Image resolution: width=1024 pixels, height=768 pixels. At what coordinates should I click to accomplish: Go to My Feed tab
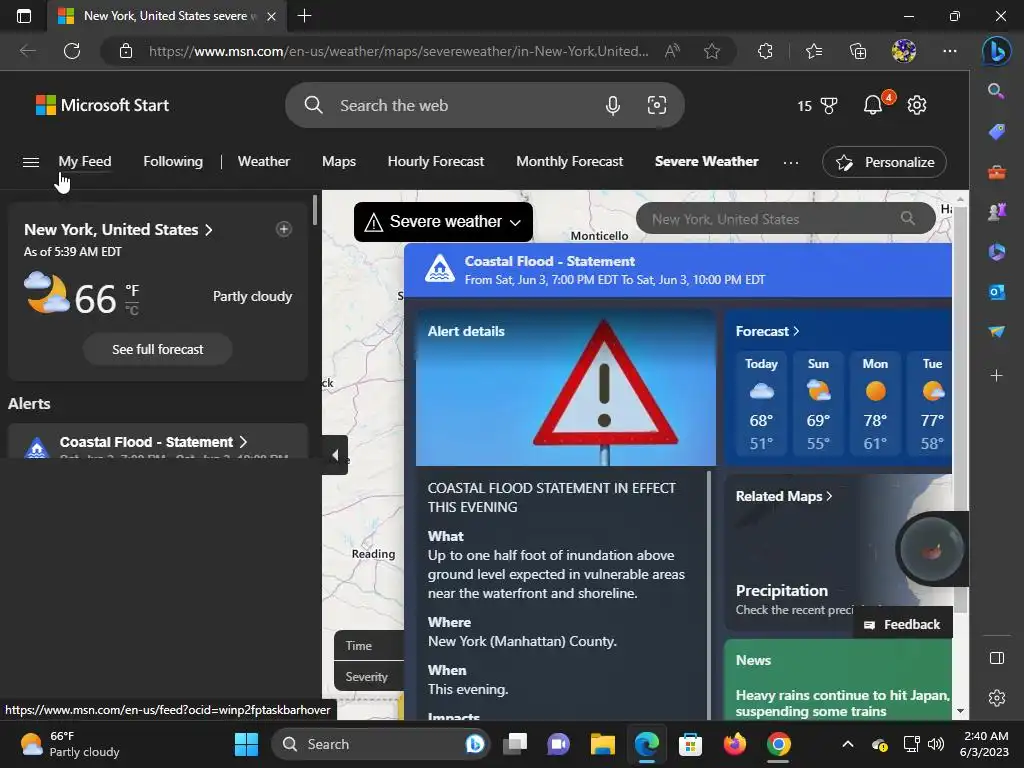[x=85, y=161]
